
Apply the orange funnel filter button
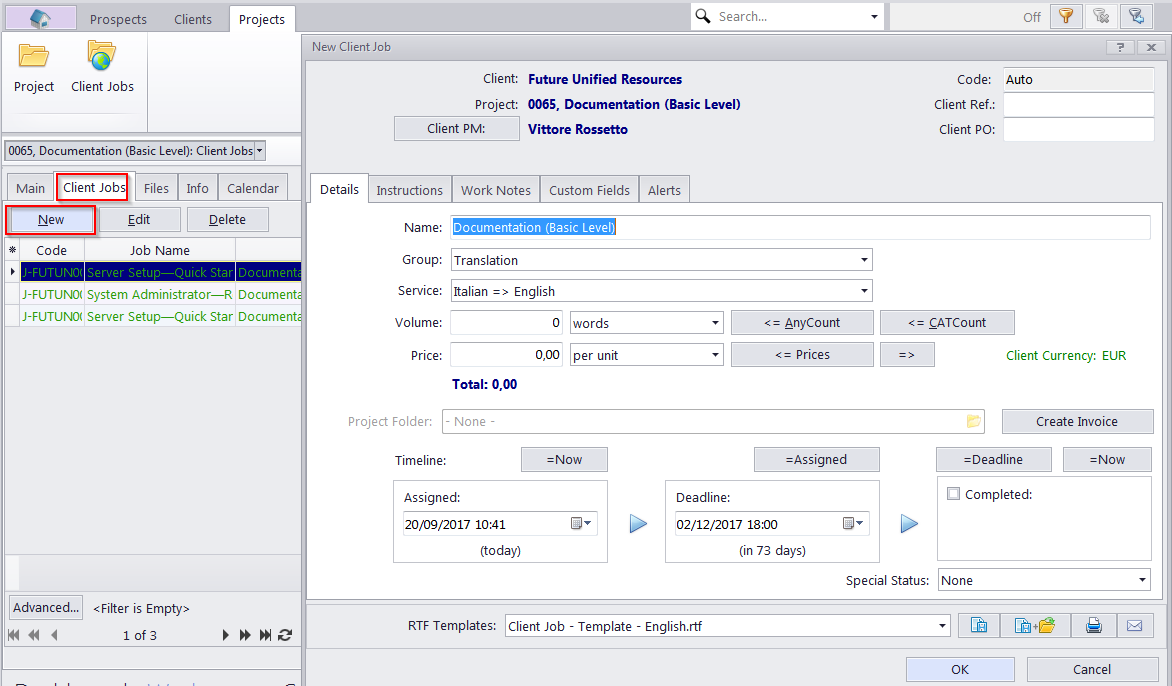point(1066,16)
